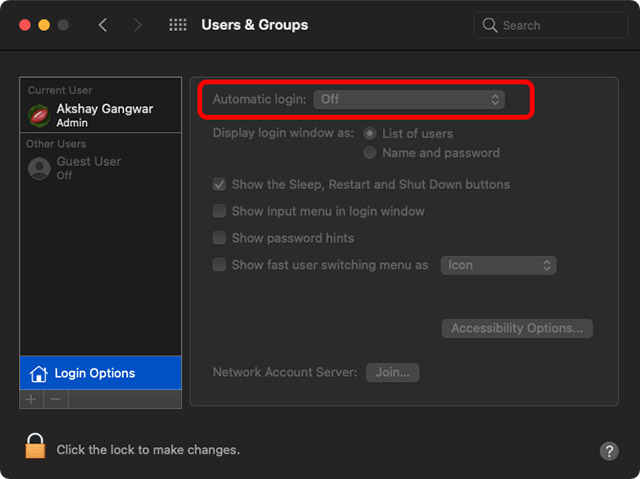Viewport: 640px width, 479px height.
Task: Go forward with the right chevron
Action: click(138, 25)
